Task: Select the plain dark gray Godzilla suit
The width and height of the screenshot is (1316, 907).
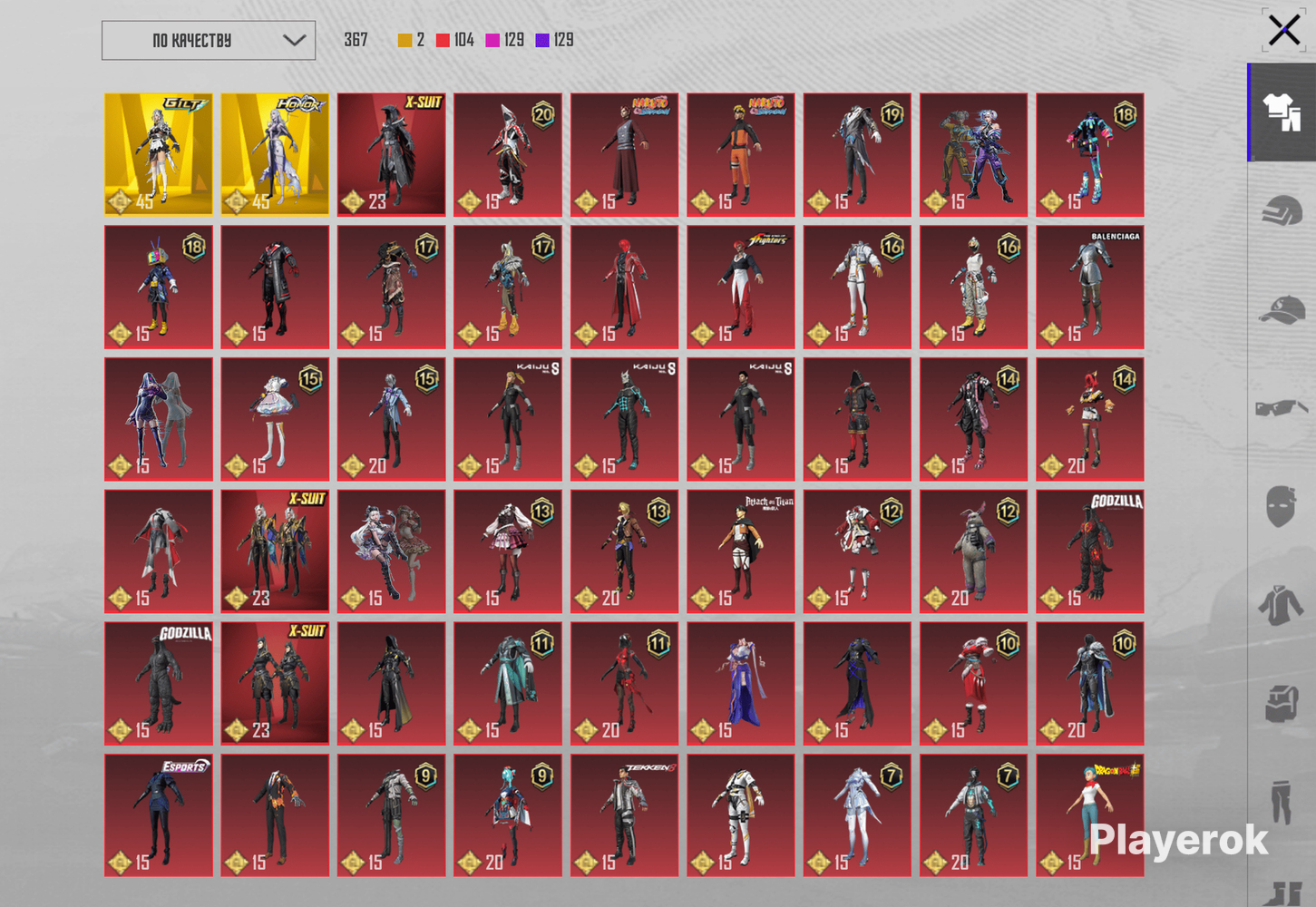Action: pyautogui.click(x=159, y=684)
